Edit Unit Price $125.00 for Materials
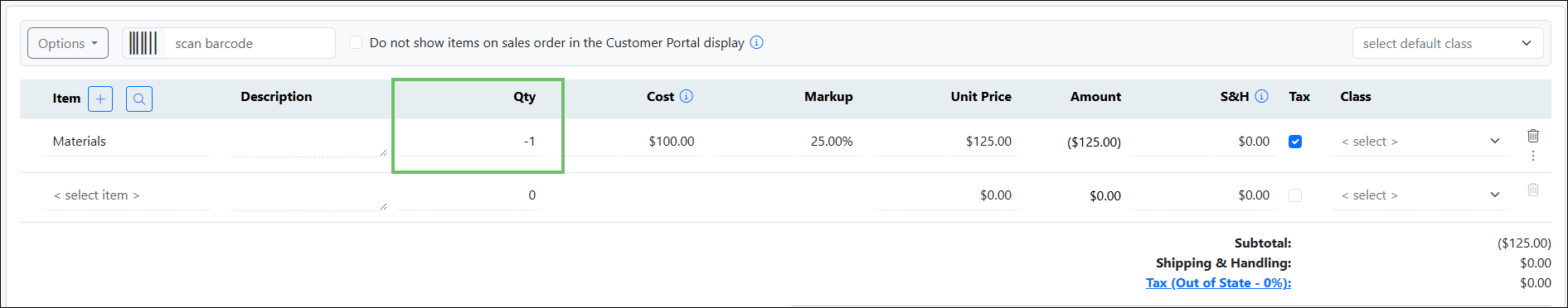 point(947,142)
